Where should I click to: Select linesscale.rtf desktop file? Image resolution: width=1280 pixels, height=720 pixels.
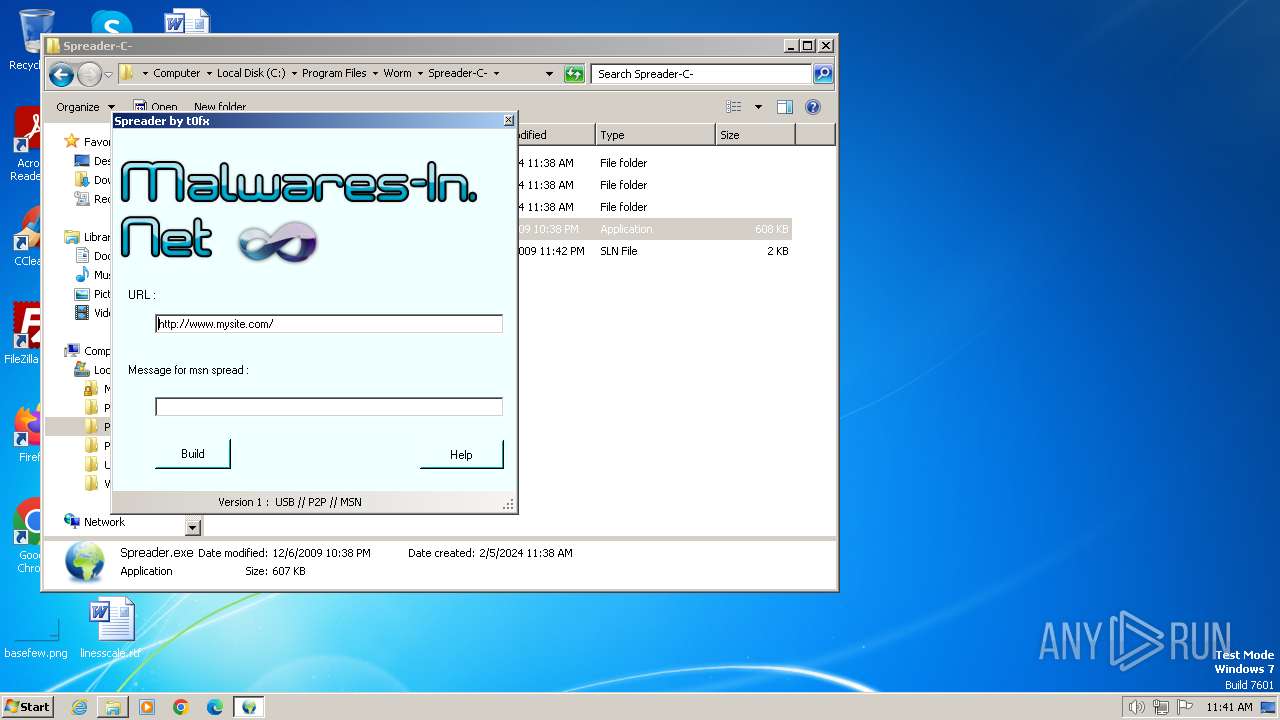(x=111, y=630)
